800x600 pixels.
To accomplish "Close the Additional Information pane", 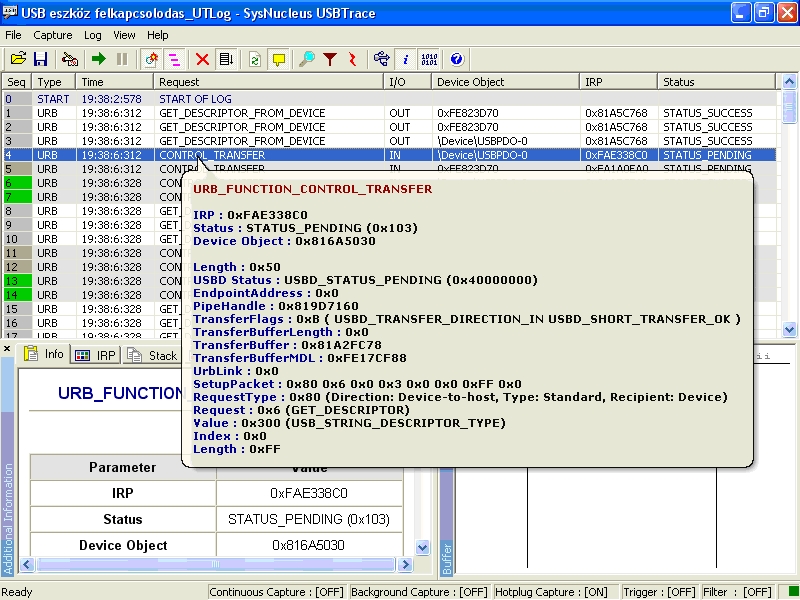I will [7, 348].
